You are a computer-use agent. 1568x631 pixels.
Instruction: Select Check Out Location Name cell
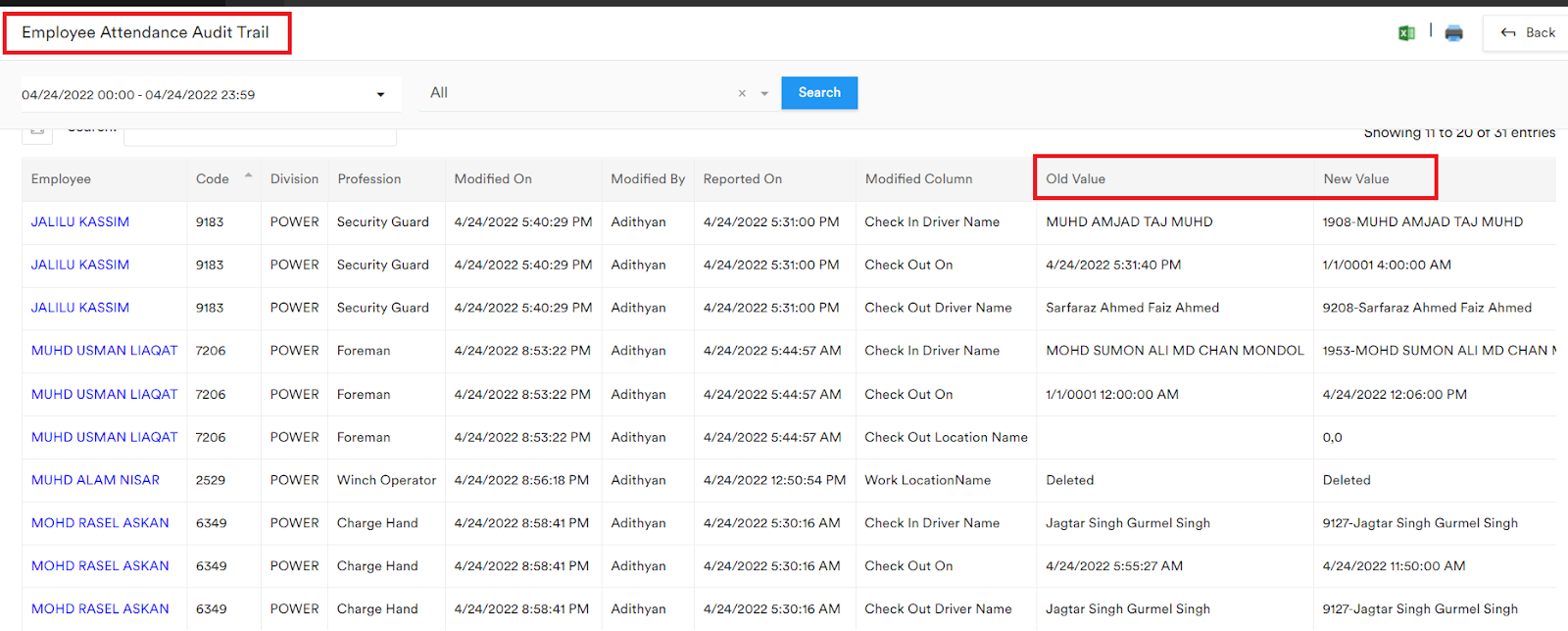pyautogui.click(x=946, y=437)
